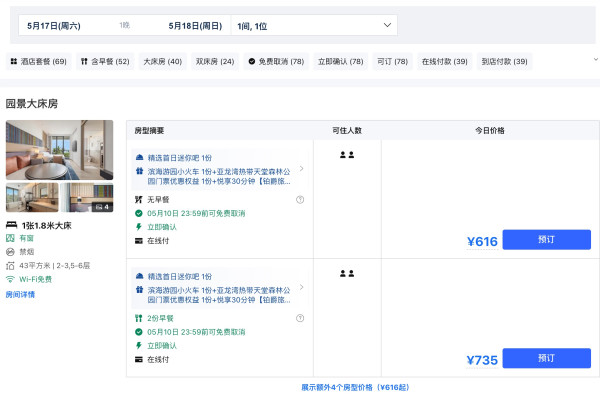Viewport: 600px width, 396px height.
Task: Open the small bathroom thumbnail photo
Action: point(32,197)
